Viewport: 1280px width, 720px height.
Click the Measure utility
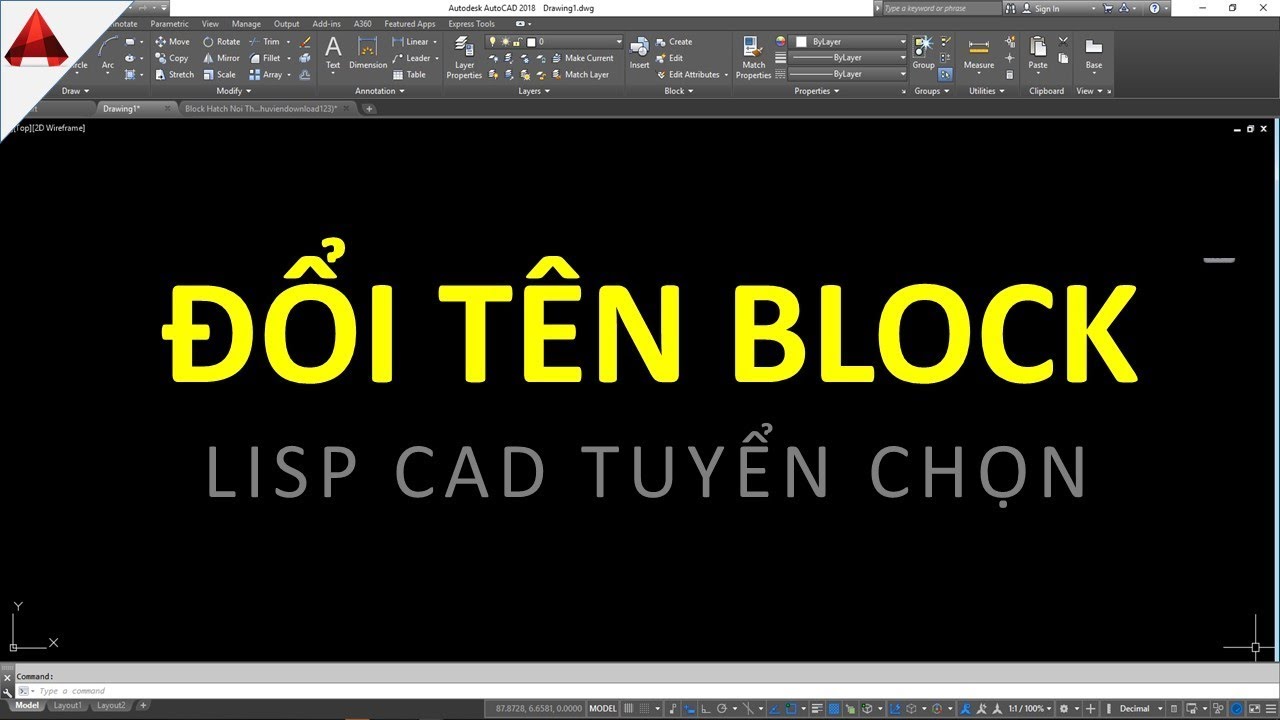(979, 54)
